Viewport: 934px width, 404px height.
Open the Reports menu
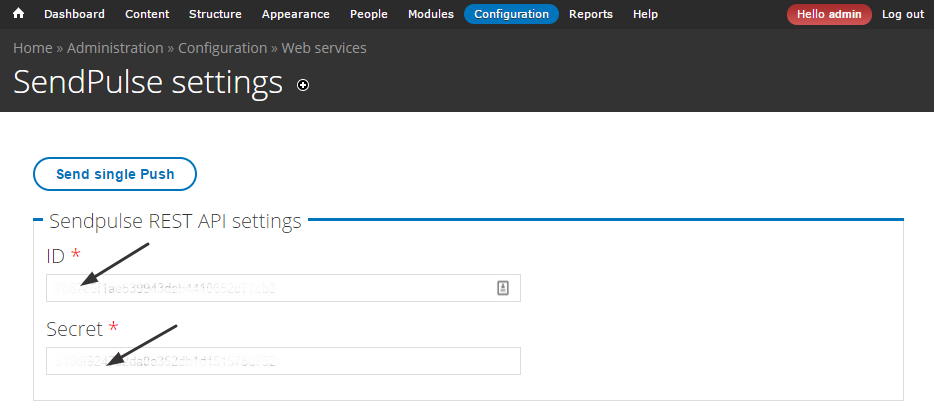[x=591, y=14]
